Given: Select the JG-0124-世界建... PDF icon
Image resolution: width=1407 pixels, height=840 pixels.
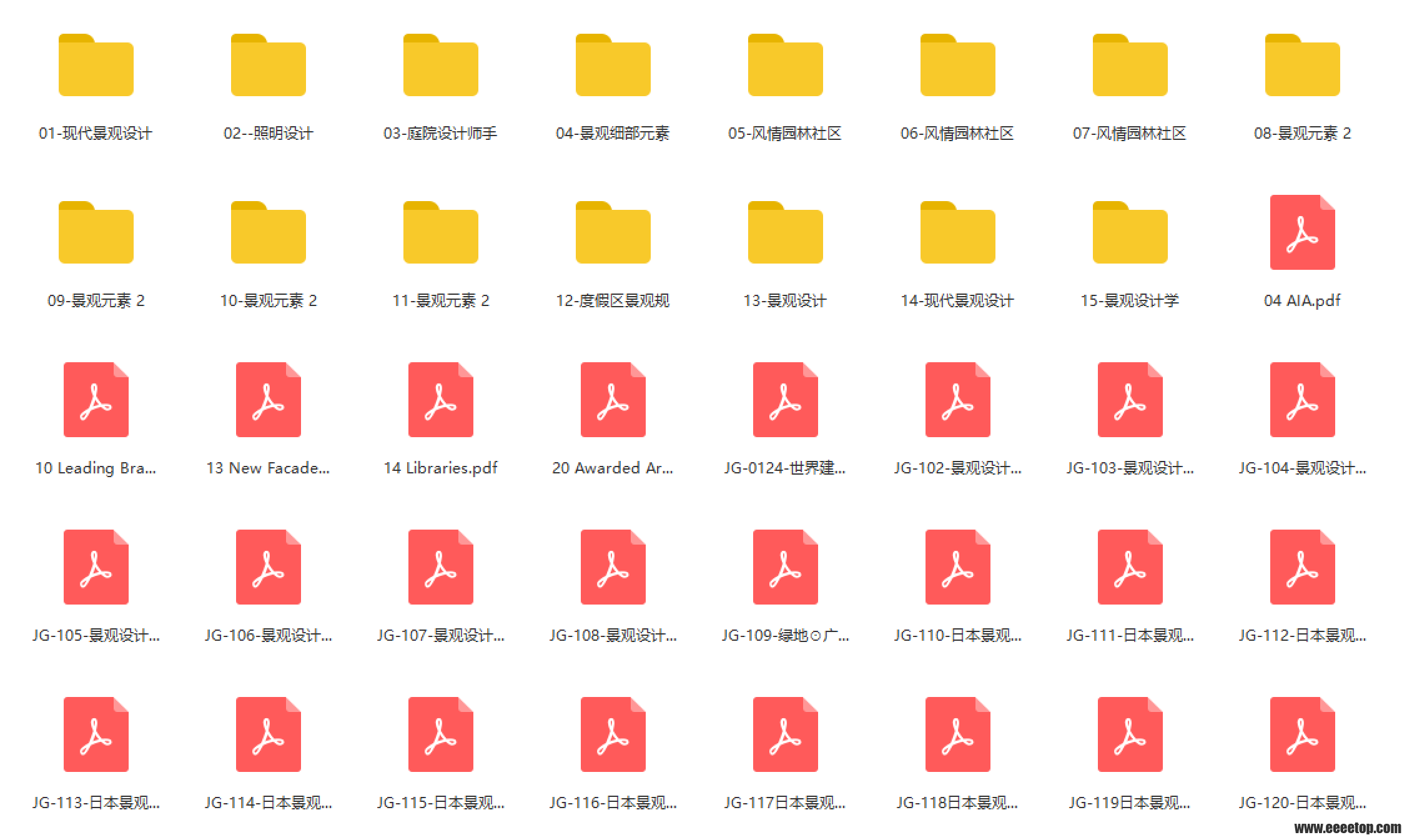Looking at the screenshot, I should 785,400.
